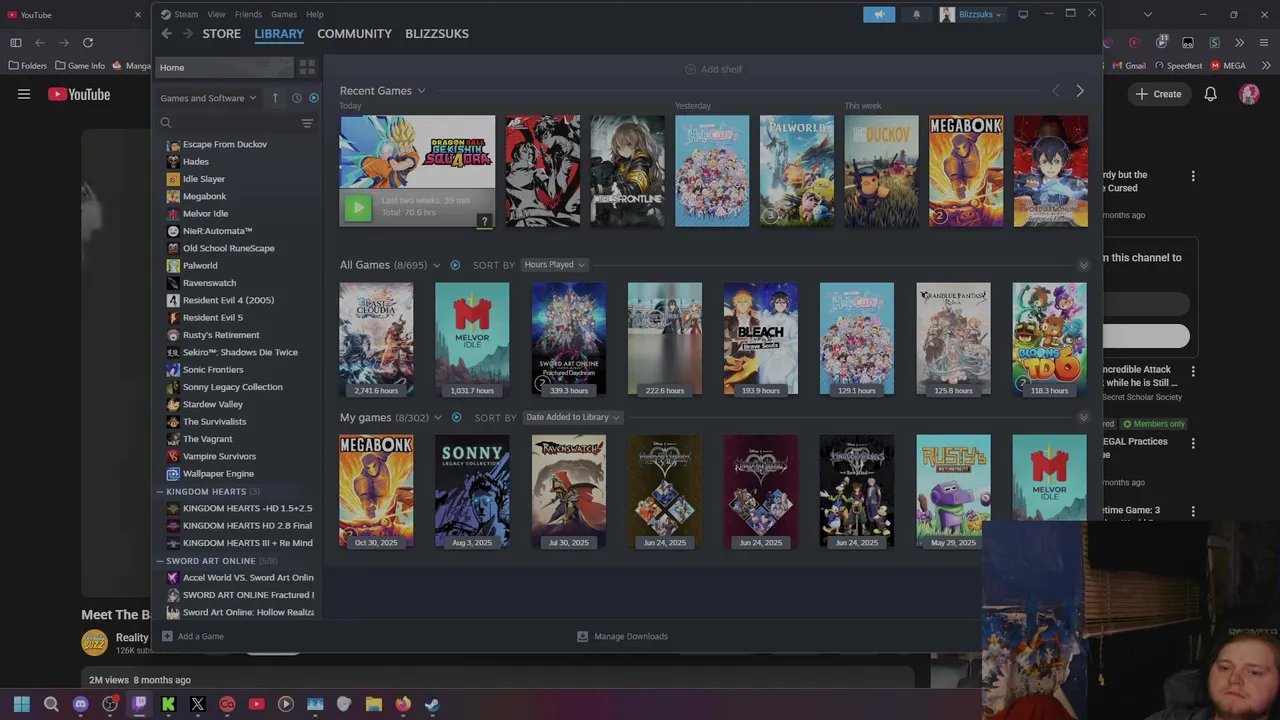The height and width of the screenshot is (720, 1280).
Task: Open Steam notifications bell
Action: coord(916,14)
